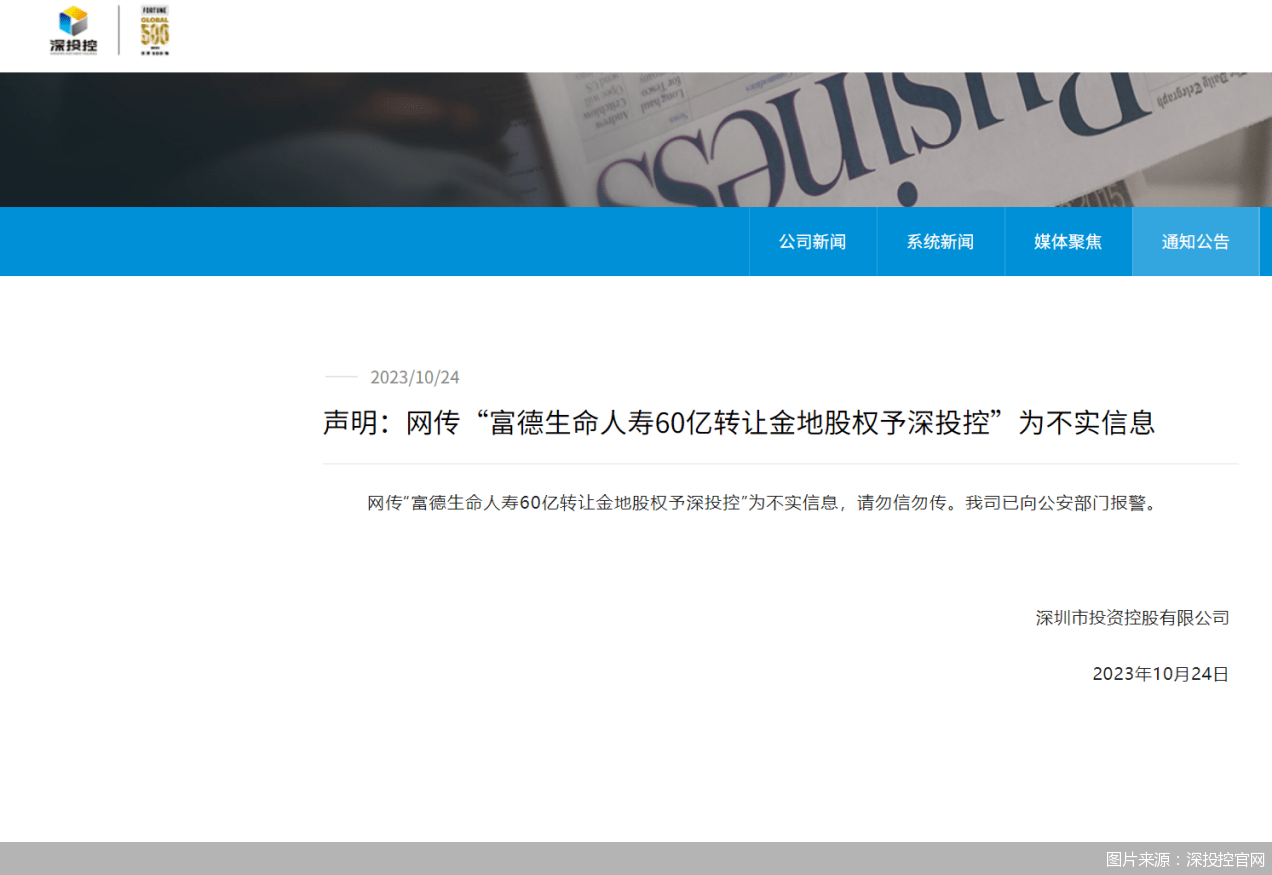Click the 声明 article headline
Screen dimensions: 1272x875
[x=738, y=422]
